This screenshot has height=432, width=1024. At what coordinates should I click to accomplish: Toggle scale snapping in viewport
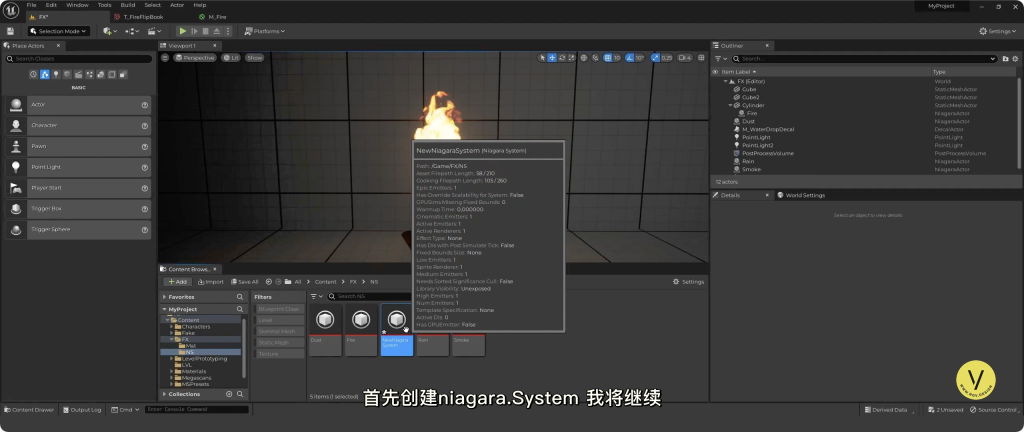tap(655, 57)
